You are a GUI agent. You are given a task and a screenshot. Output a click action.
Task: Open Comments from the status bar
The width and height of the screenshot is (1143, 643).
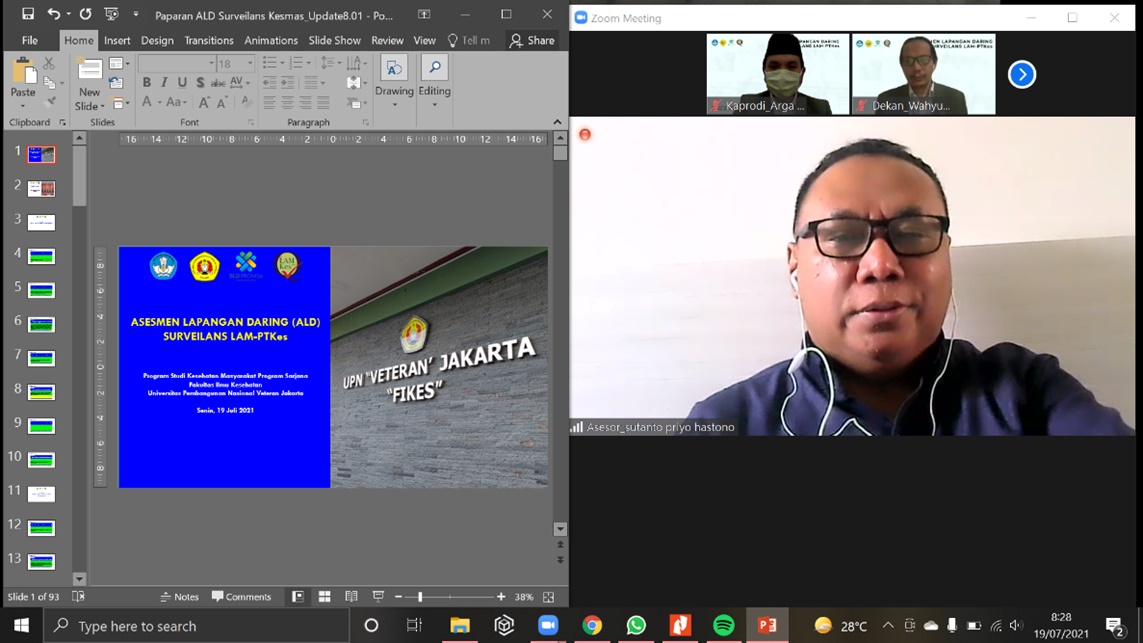pos(241,597)
